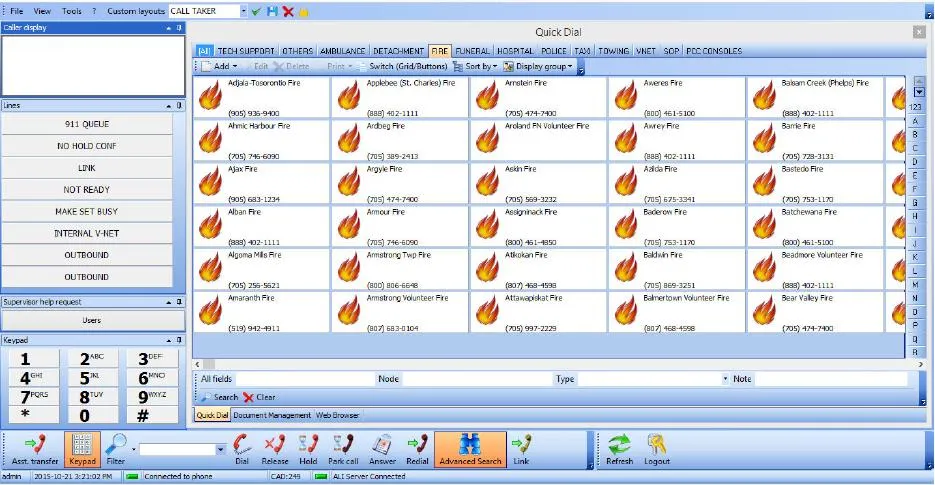Click the Redial icon
The height and width of the screenshot is (485, 935).
point(417,449)
